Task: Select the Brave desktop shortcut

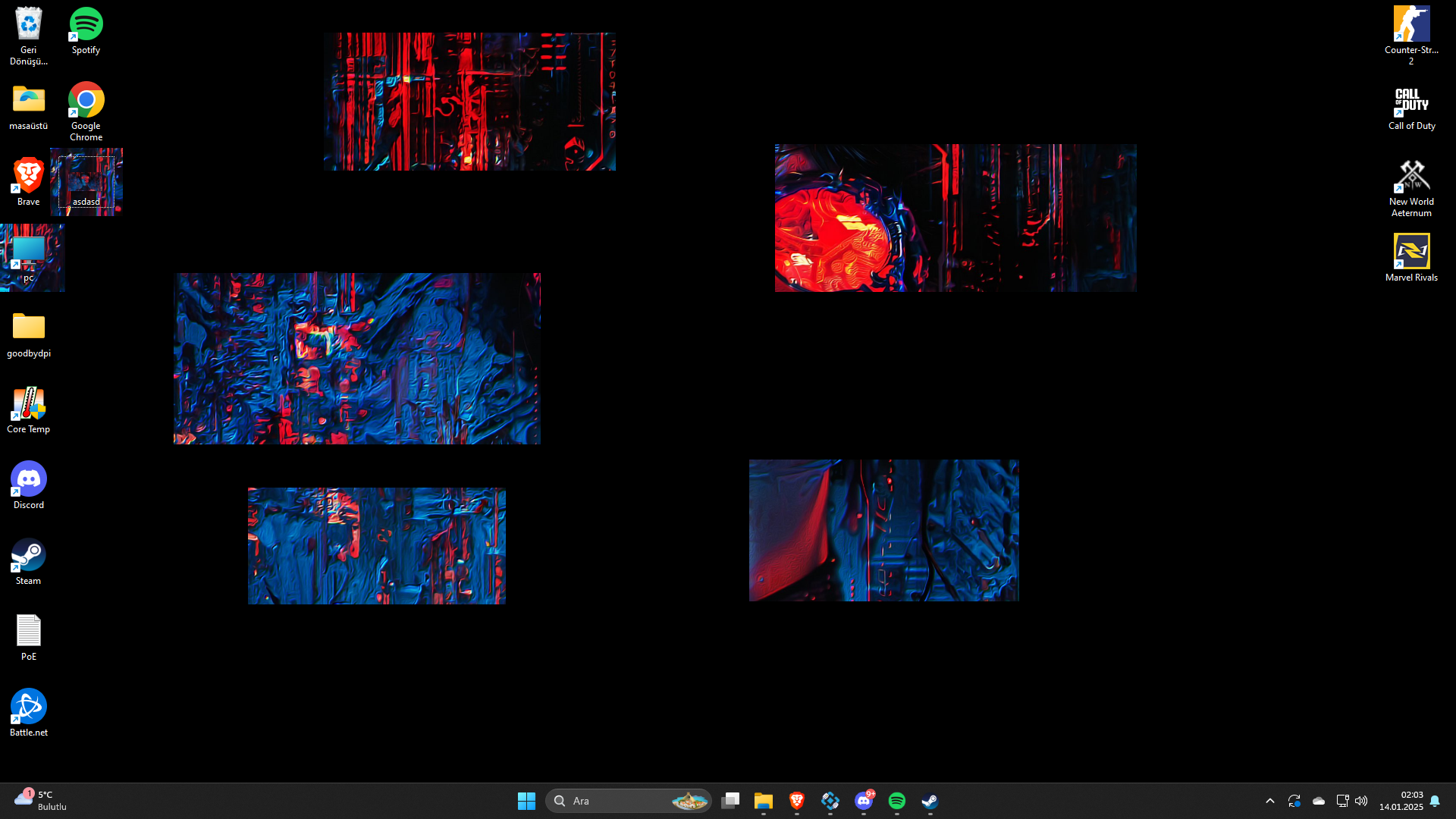Action: (x=28, y=182)
